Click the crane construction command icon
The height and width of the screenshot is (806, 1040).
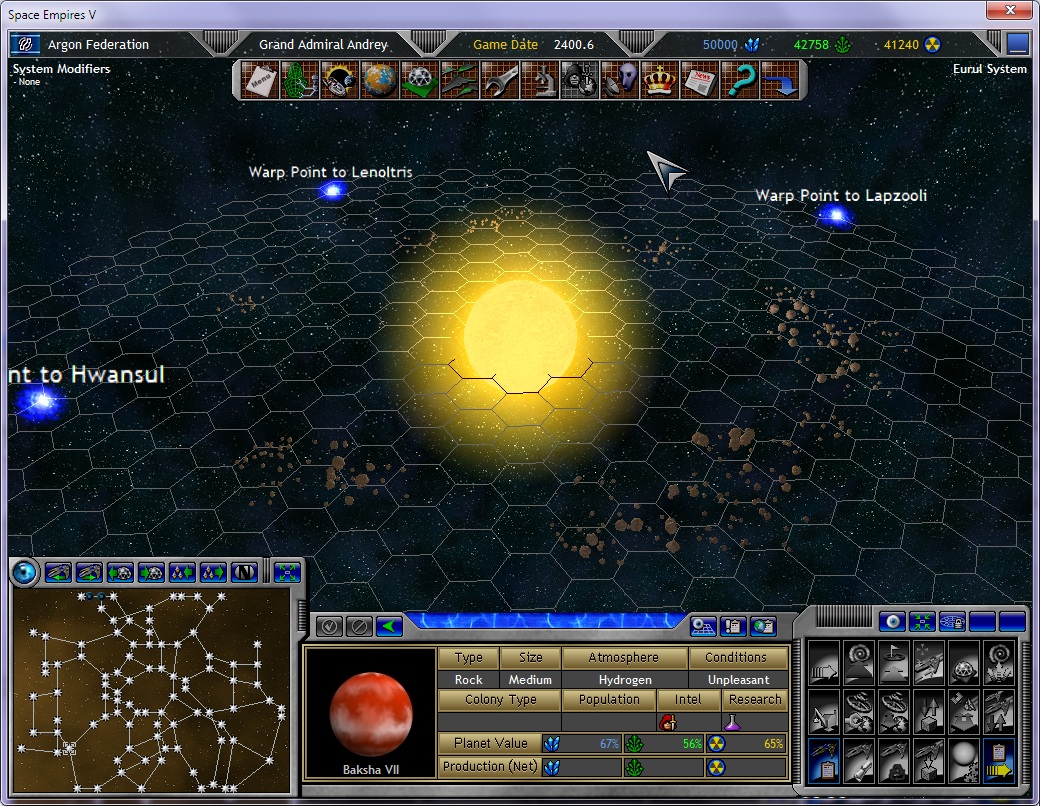[824, 712]
